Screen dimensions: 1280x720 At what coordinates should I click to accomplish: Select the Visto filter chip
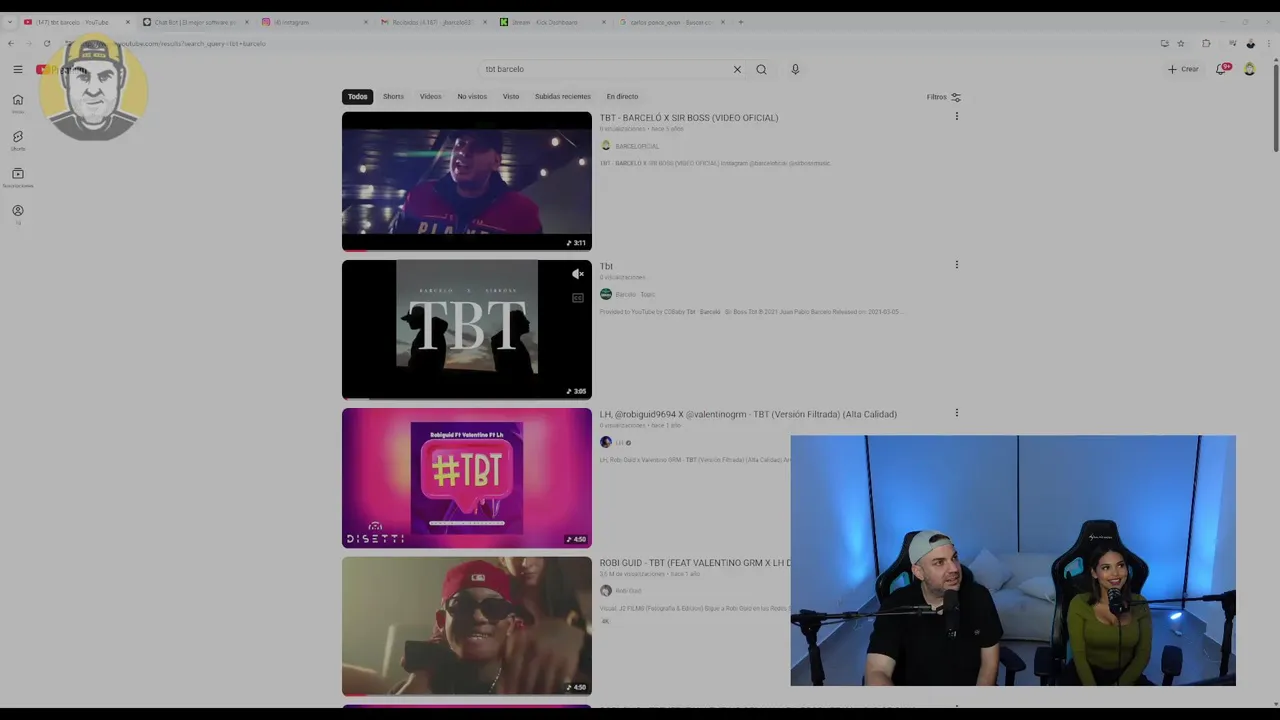click(511, 97)
